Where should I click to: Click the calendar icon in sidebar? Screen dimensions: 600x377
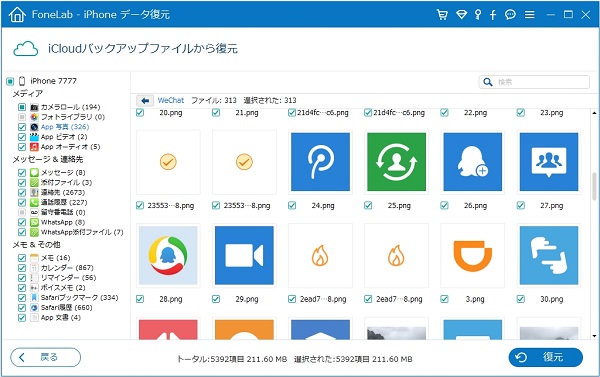click(34, 268)
